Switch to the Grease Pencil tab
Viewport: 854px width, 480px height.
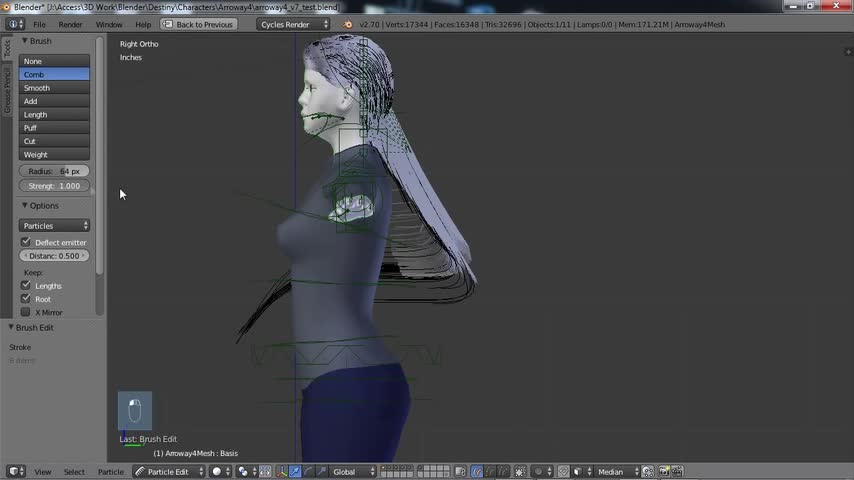point(7,90)
